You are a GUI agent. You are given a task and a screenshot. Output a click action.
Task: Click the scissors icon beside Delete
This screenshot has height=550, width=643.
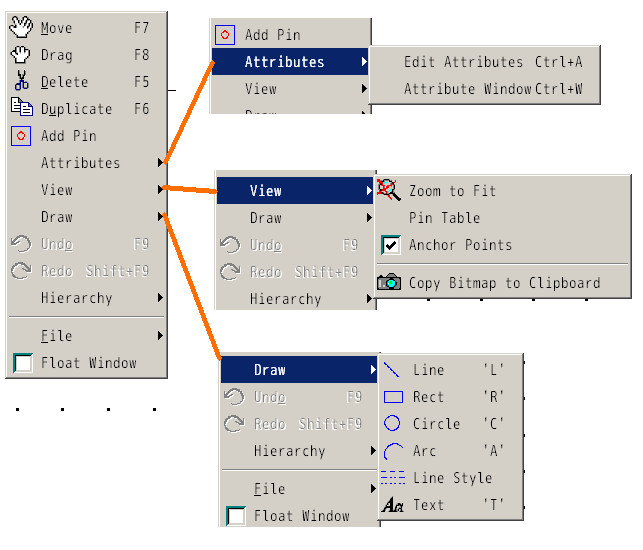21,82
